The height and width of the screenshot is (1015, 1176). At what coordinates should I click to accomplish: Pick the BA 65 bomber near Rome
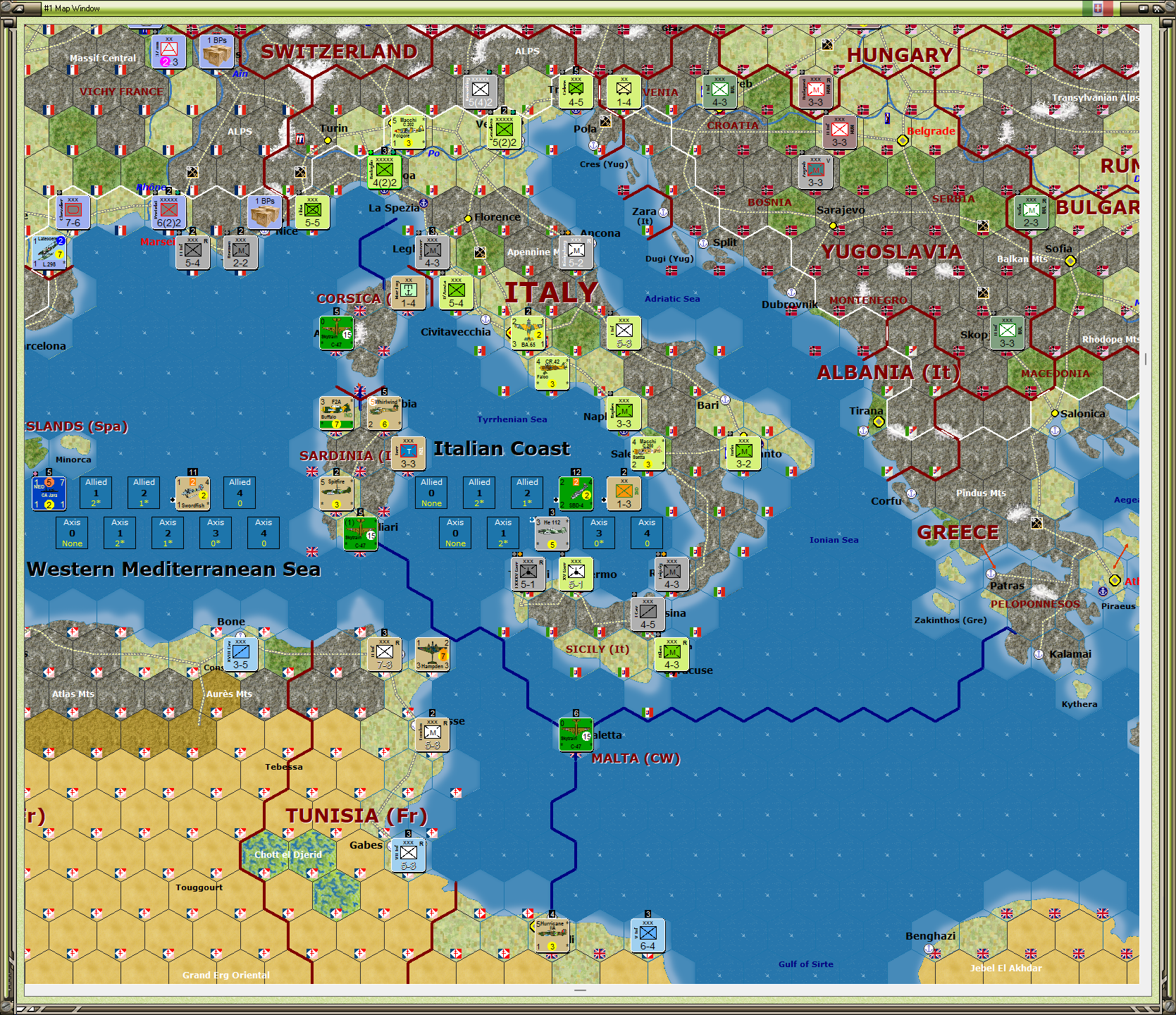[x=528, y=333]
